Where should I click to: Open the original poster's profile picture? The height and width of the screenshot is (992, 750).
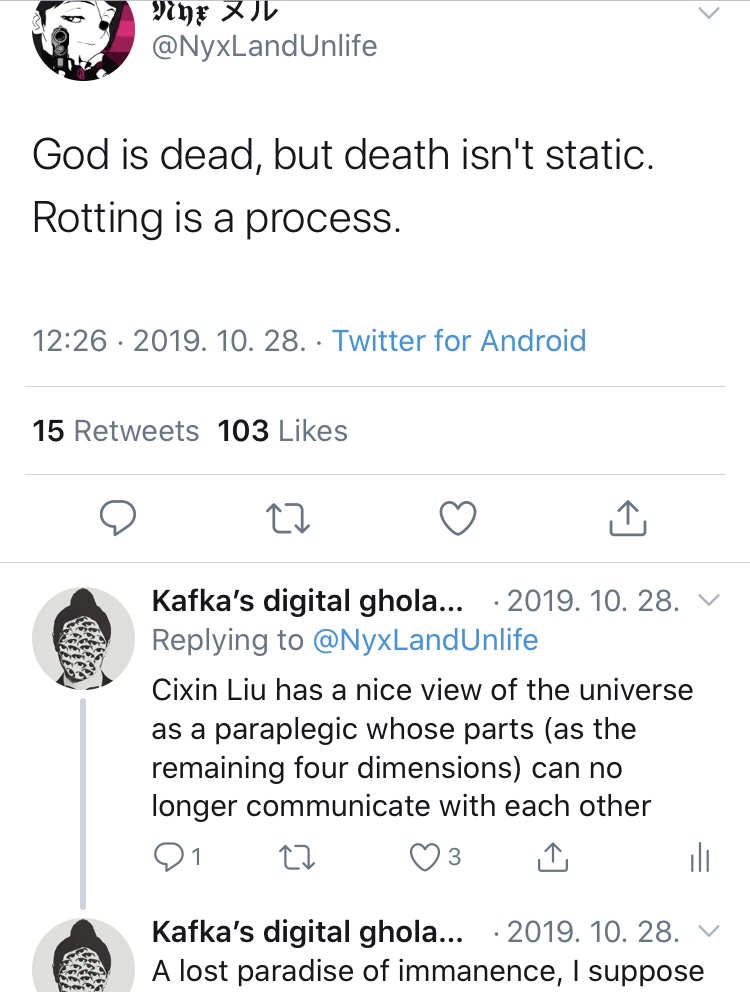[84, 40]
